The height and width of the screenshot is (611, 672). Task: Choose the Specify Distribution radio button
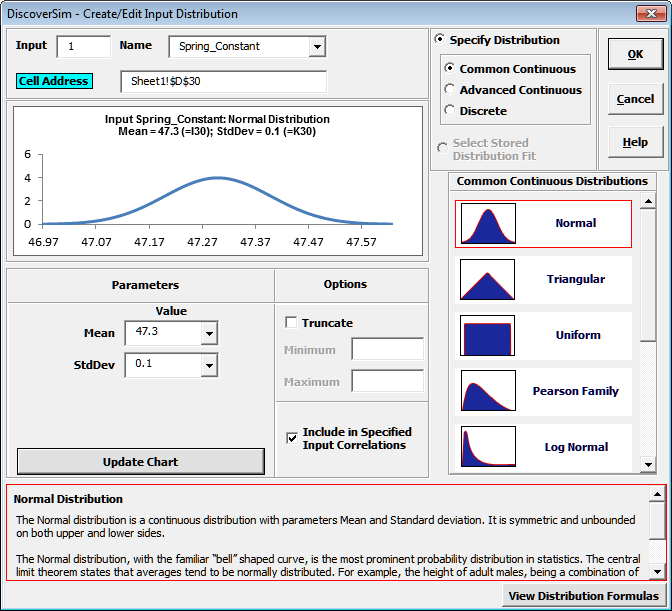click(440, 39)
